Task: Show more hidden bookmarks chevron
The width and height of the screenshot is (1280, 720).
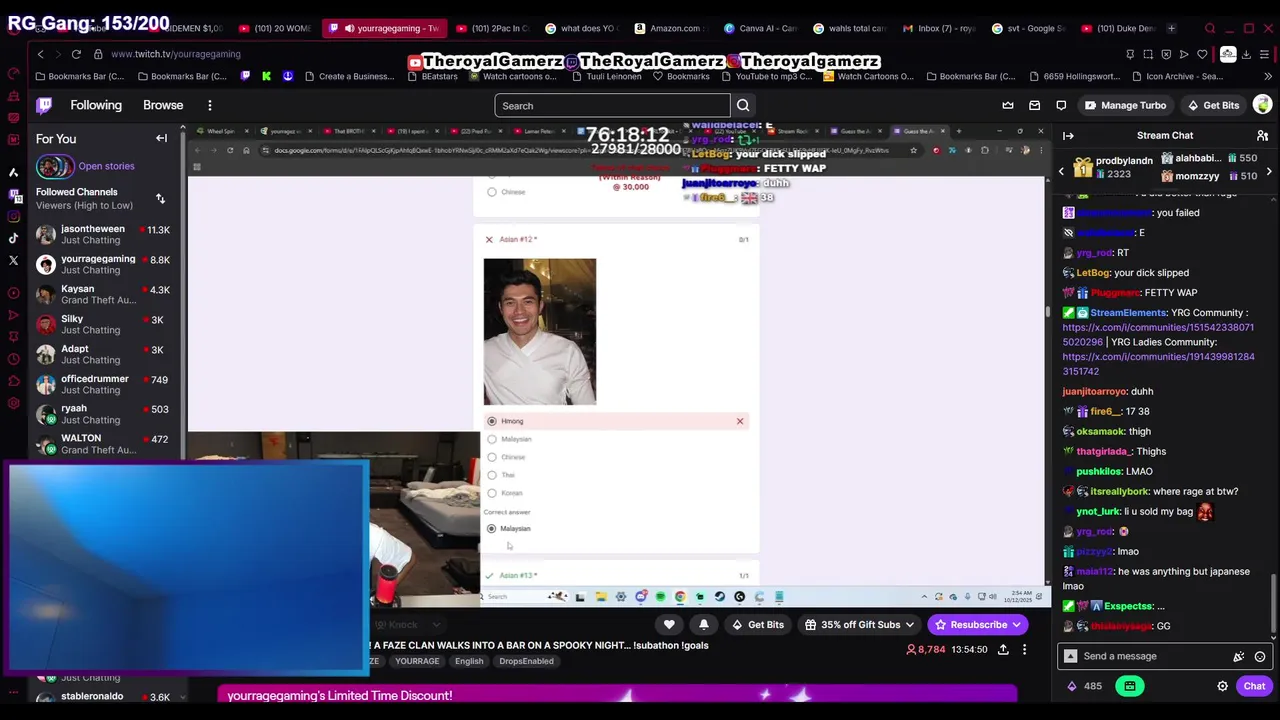Action: 1270,76
